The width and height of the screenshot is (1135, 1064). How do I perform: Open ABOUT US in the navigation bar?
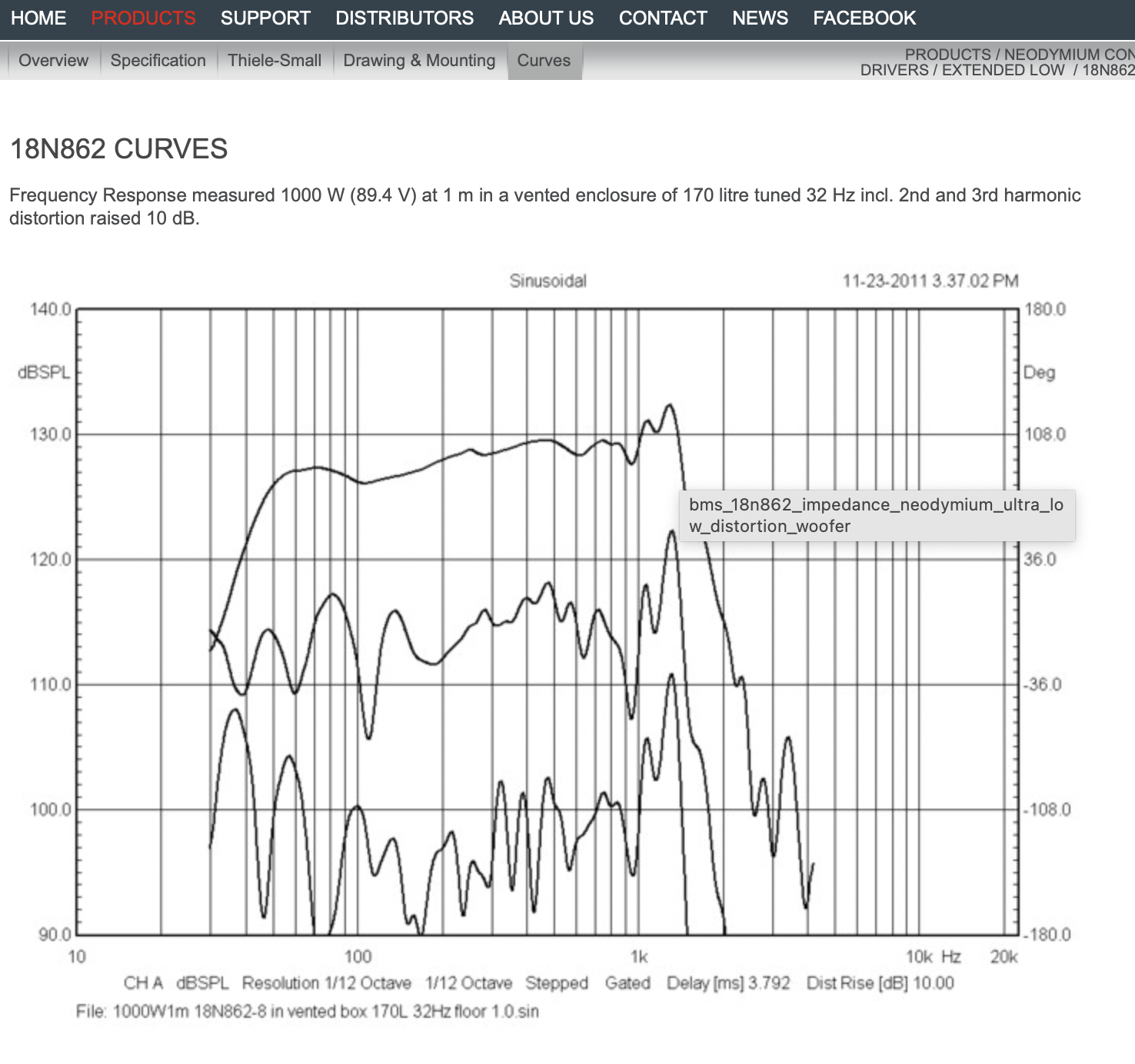tap(546, 18)
